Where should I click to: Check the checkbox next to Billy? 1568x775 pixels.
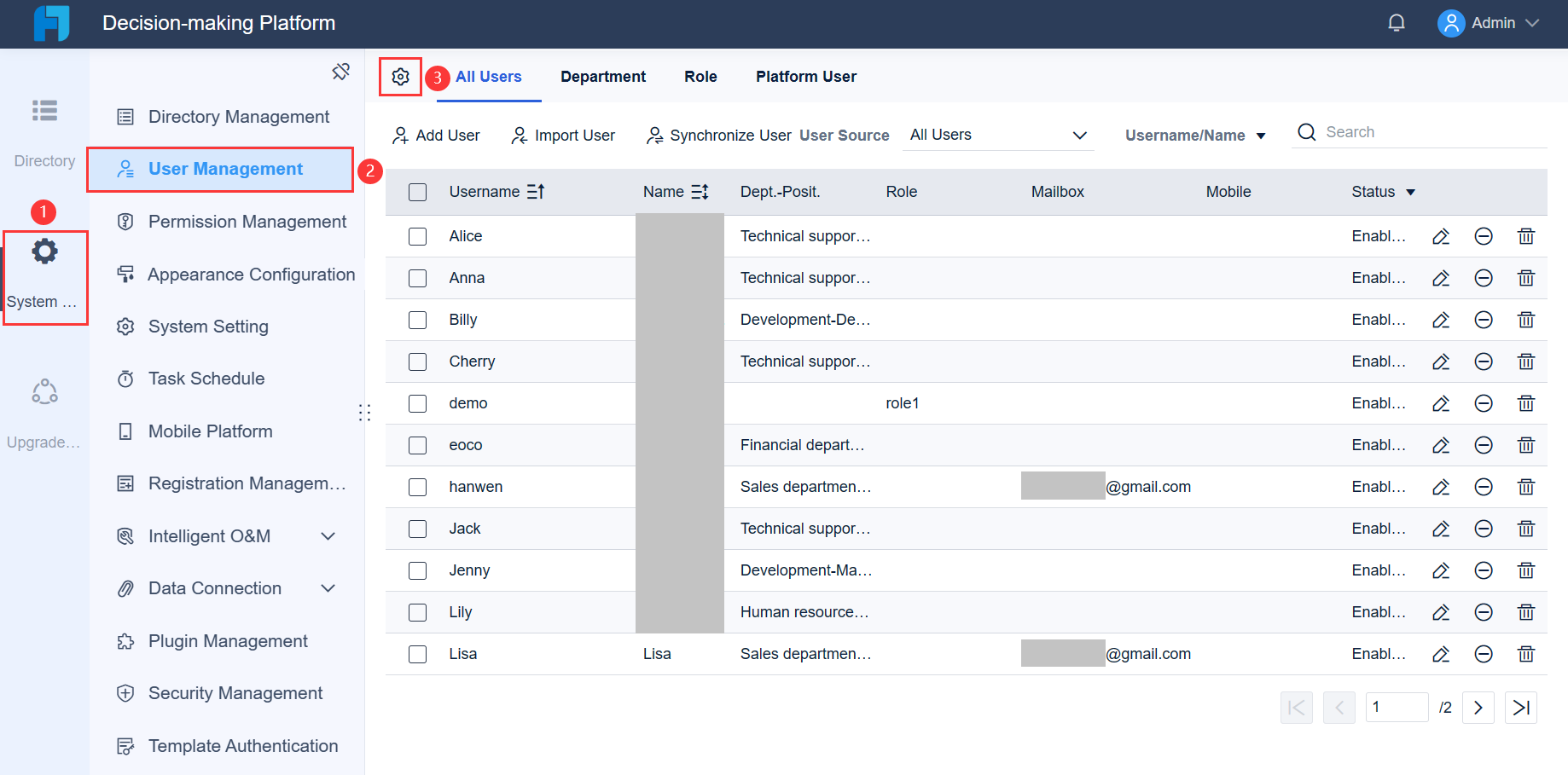click(x=417, y=320)
